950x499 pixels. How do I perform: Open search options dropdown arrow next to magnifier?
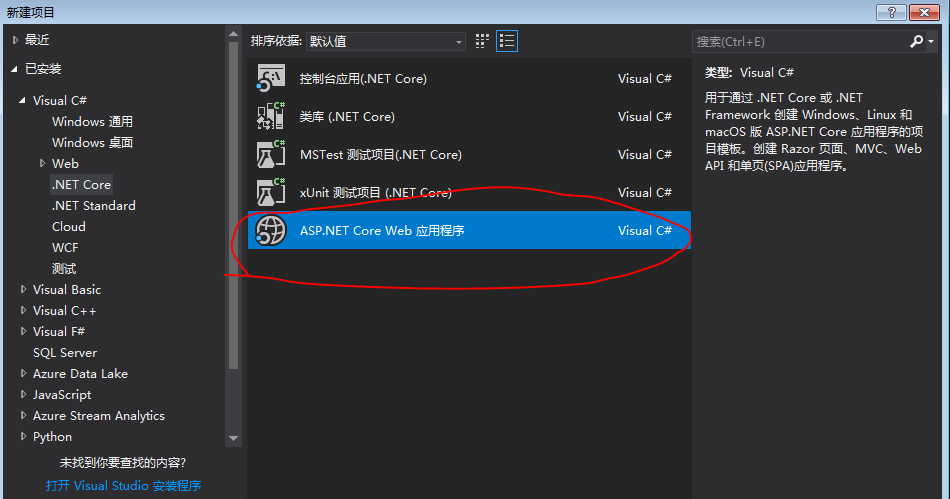pyautogui.click(x=931, y=41)
